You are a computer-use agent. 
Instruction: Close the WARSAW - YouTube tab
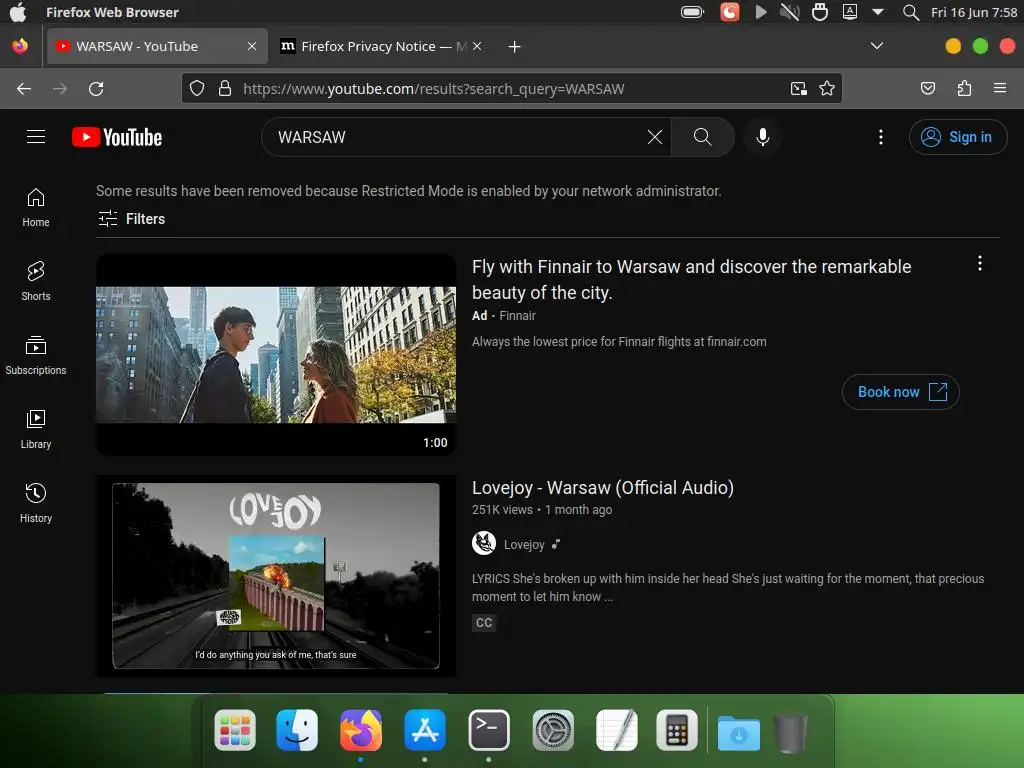pyautogui.click(x=251, y=46)
